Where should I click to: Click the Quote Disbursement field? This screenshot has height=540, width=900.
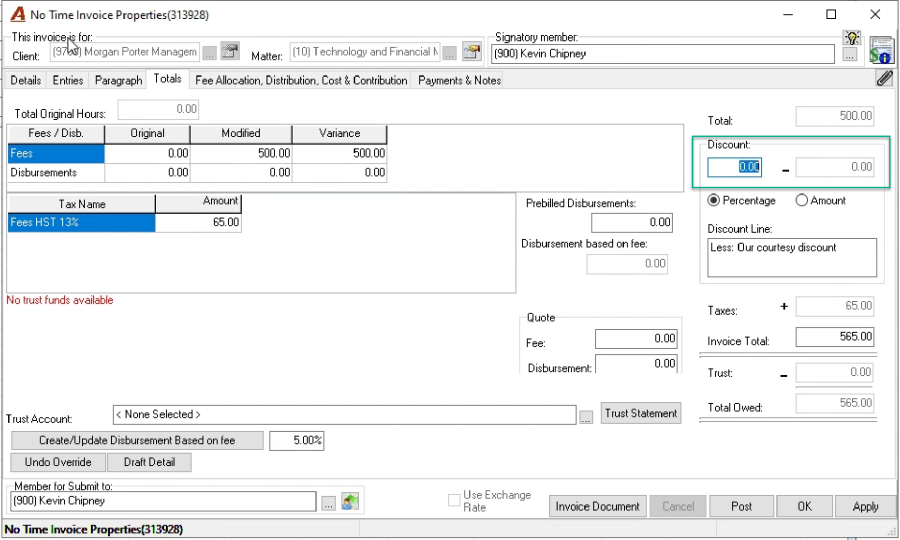point(636,364)
